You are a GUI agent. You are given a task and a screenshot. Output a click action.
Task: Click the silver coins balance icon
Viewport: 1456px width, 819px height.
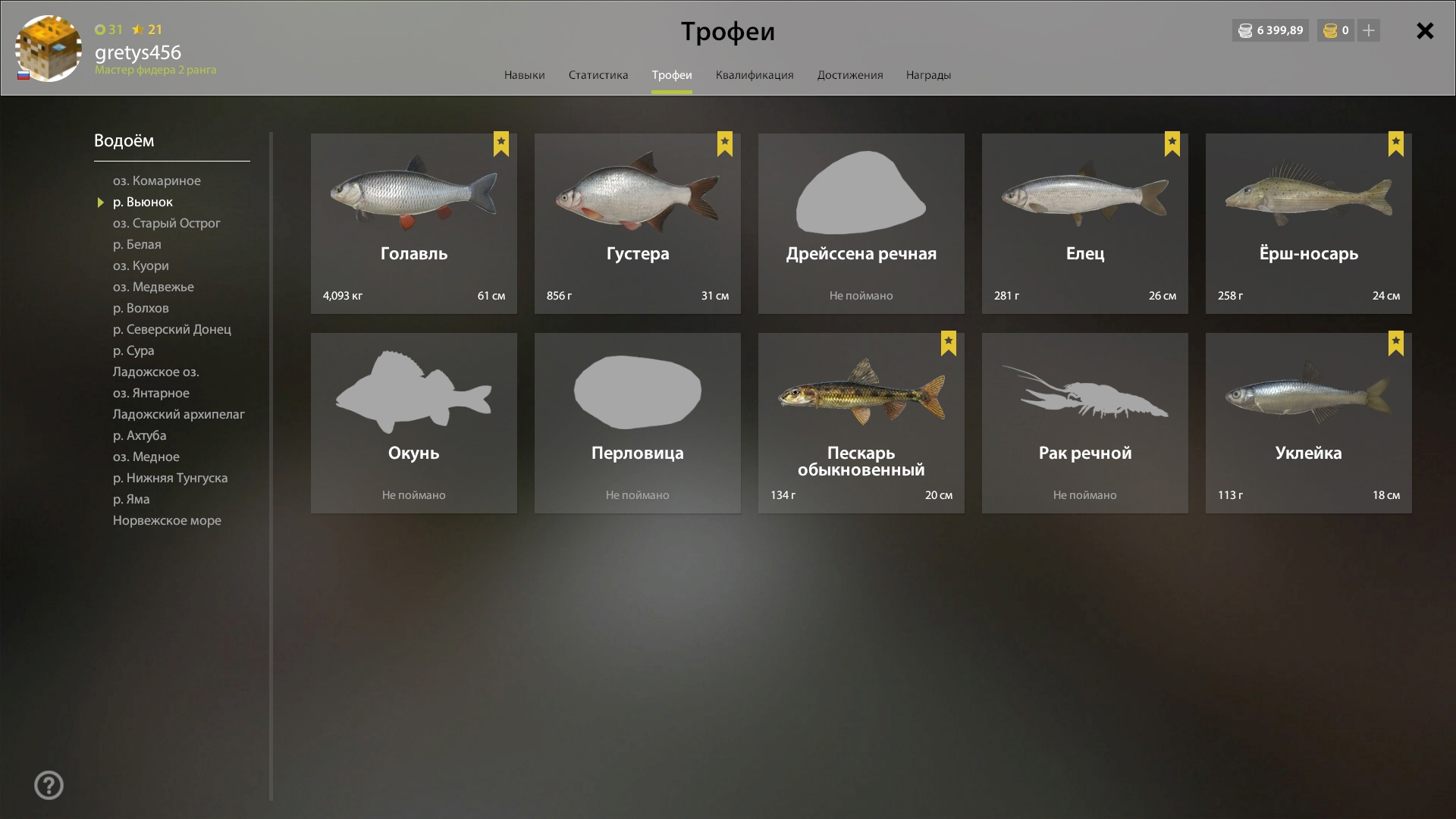coord(1245,30)
